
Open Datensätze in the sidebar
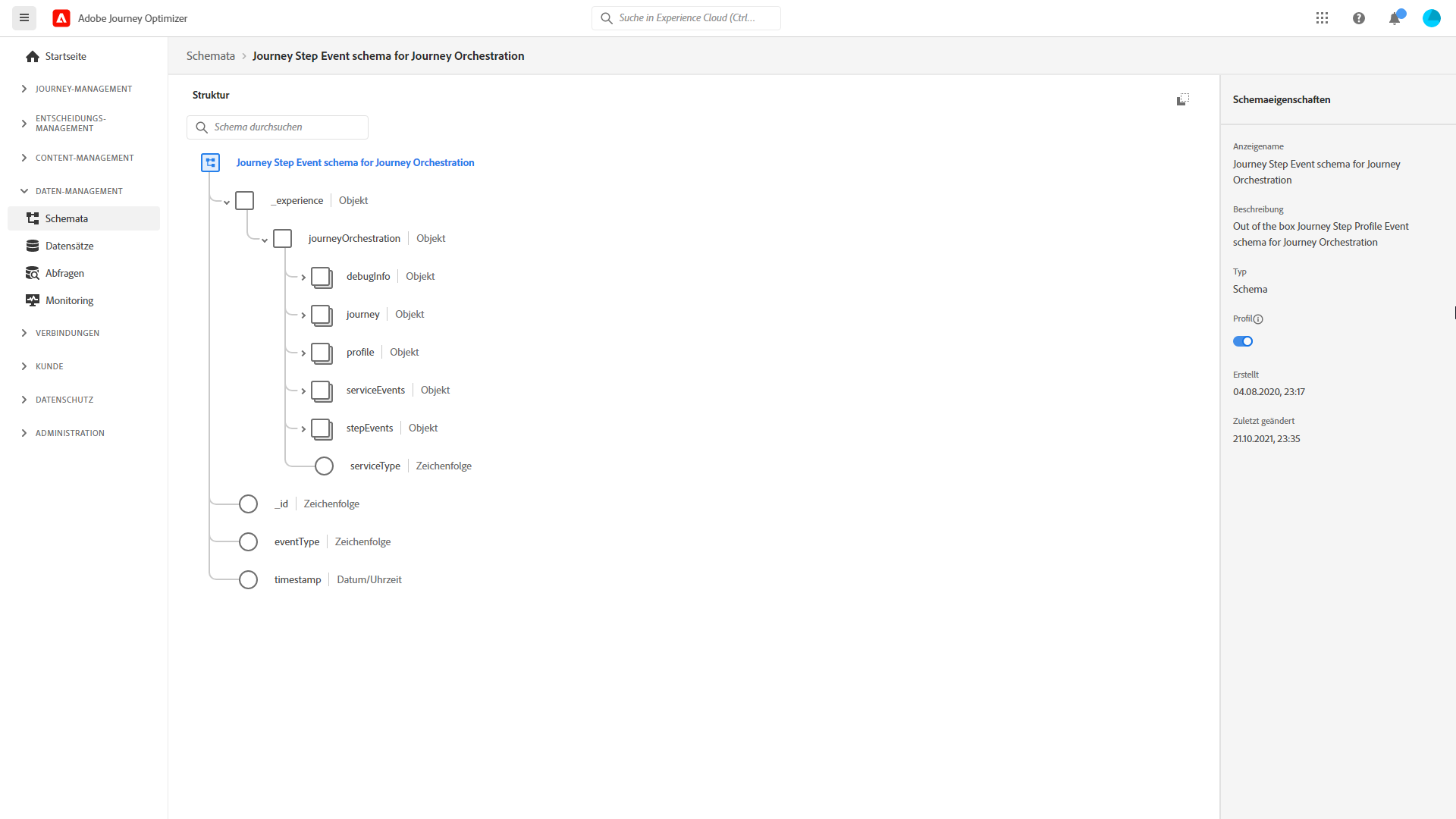[x=69, y=246]
